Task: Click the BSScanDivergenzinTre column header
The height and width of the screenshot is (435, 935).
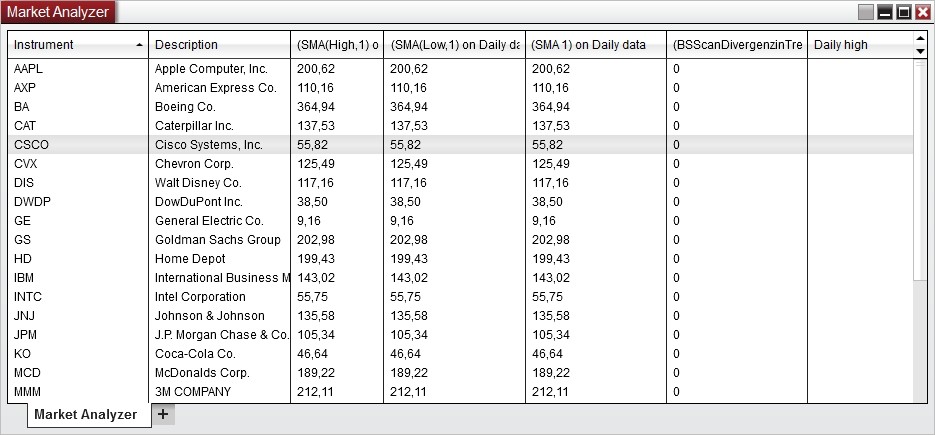Action: (737, 45)
